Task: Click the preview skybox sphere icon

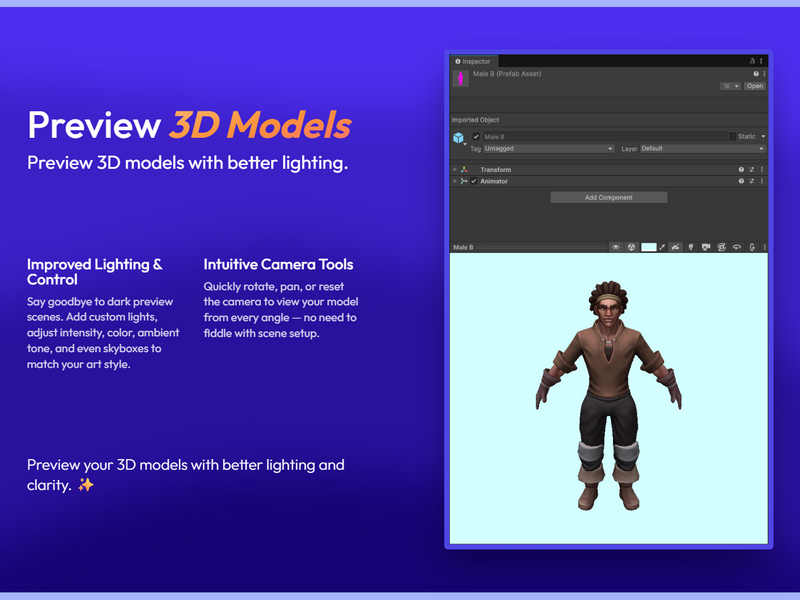Action: [x=632, y=247]
